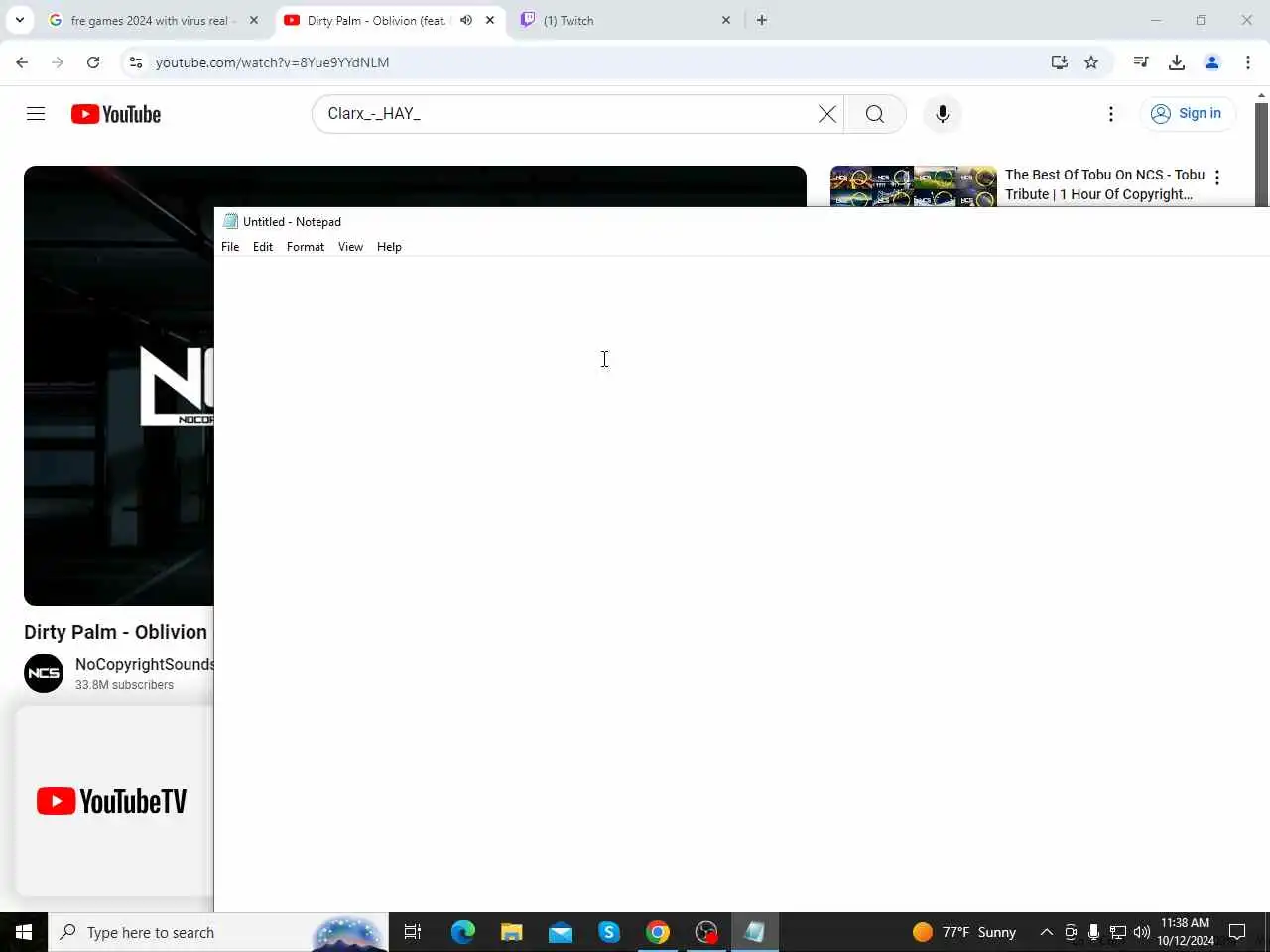The image size is (1270, 952).
Task: Open Chrome media controls icon
Action: (1141, 62)
